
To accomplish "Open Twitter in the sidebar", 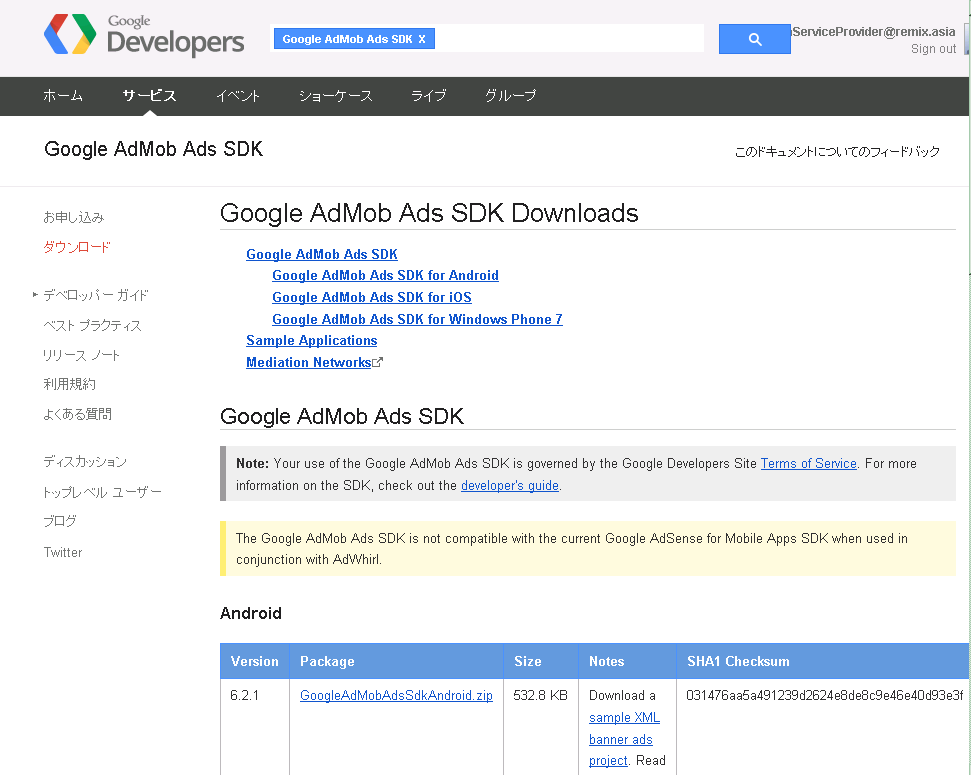I will tap(63, 552).
